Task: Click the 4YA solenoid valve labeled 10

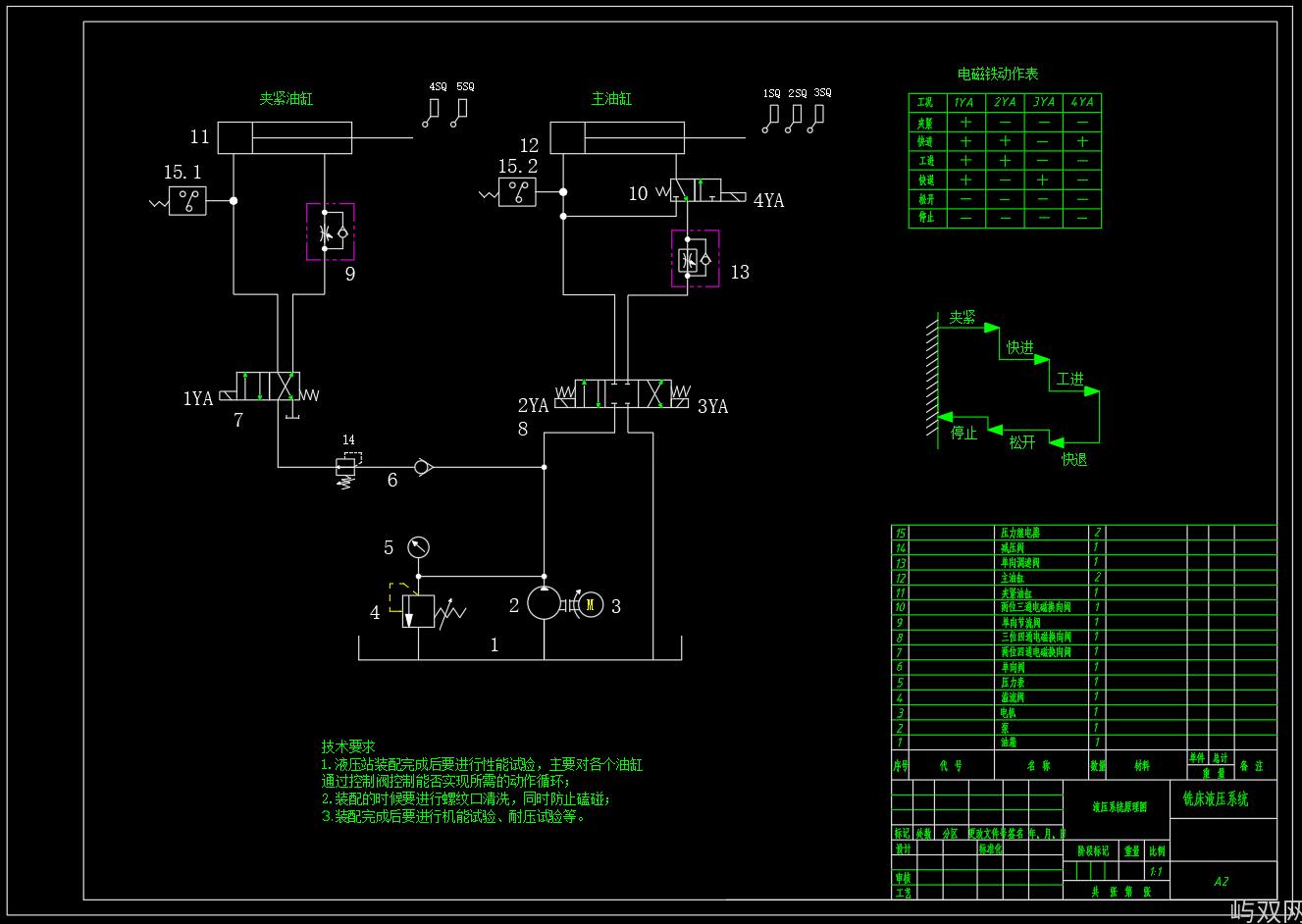Action: click(696, 190)
